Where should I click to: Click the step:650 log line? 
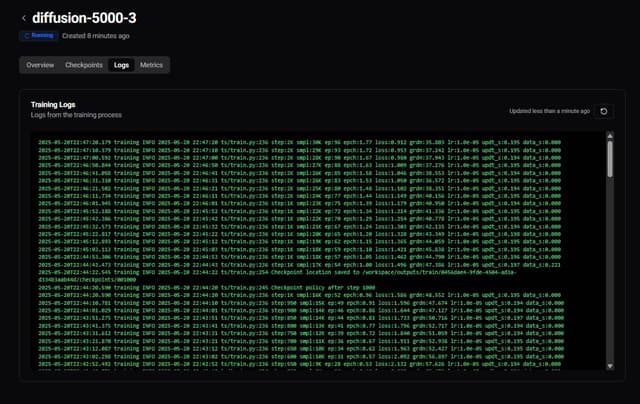coord(301,349)
